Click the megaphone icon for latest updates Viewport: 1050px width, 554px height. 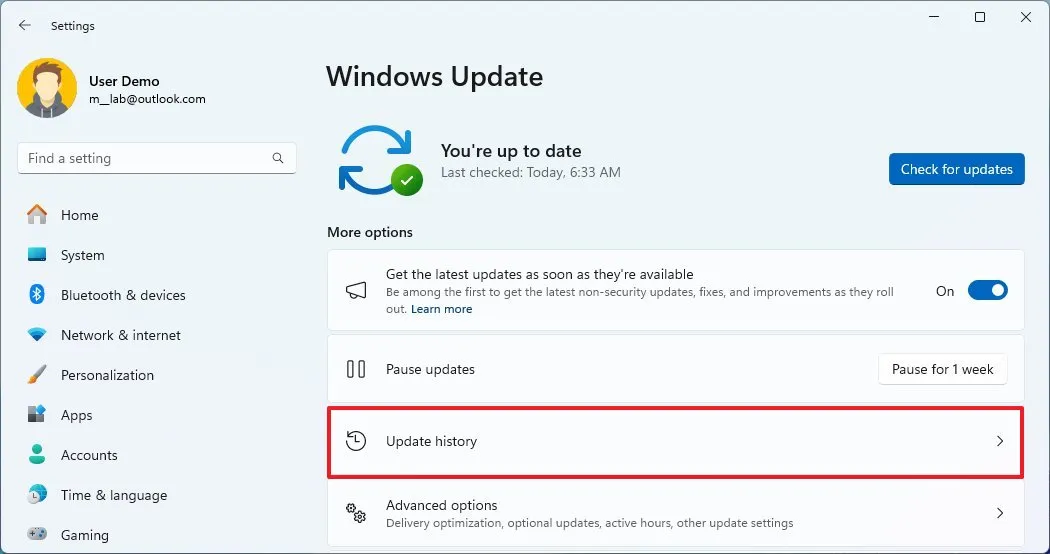(356, 290)
